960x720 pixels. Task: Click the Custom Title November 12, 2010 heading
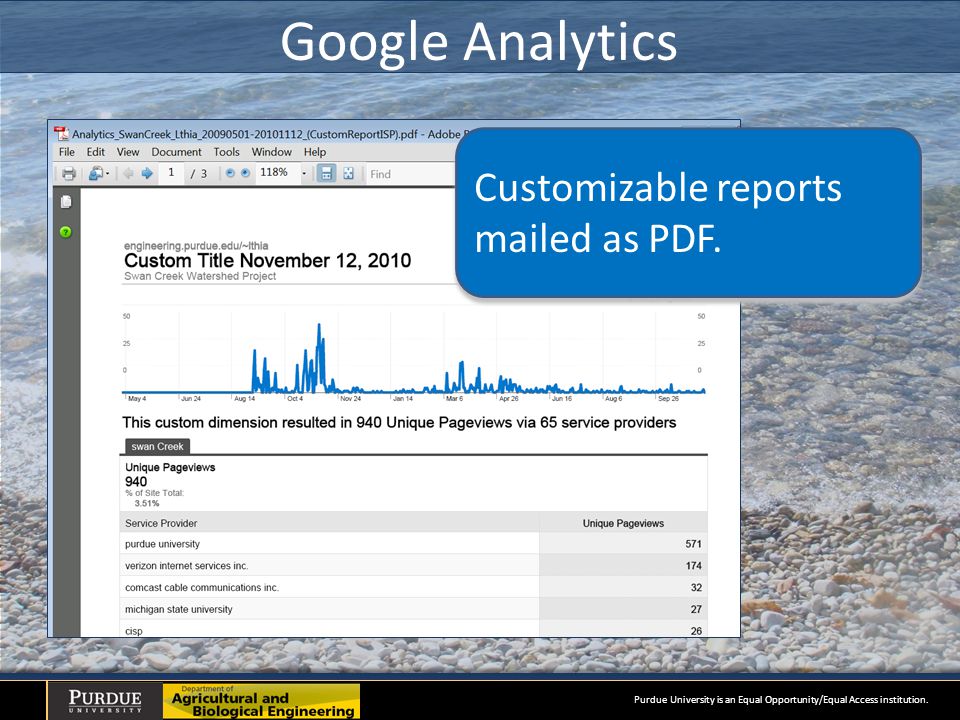(x=268, y=261)
